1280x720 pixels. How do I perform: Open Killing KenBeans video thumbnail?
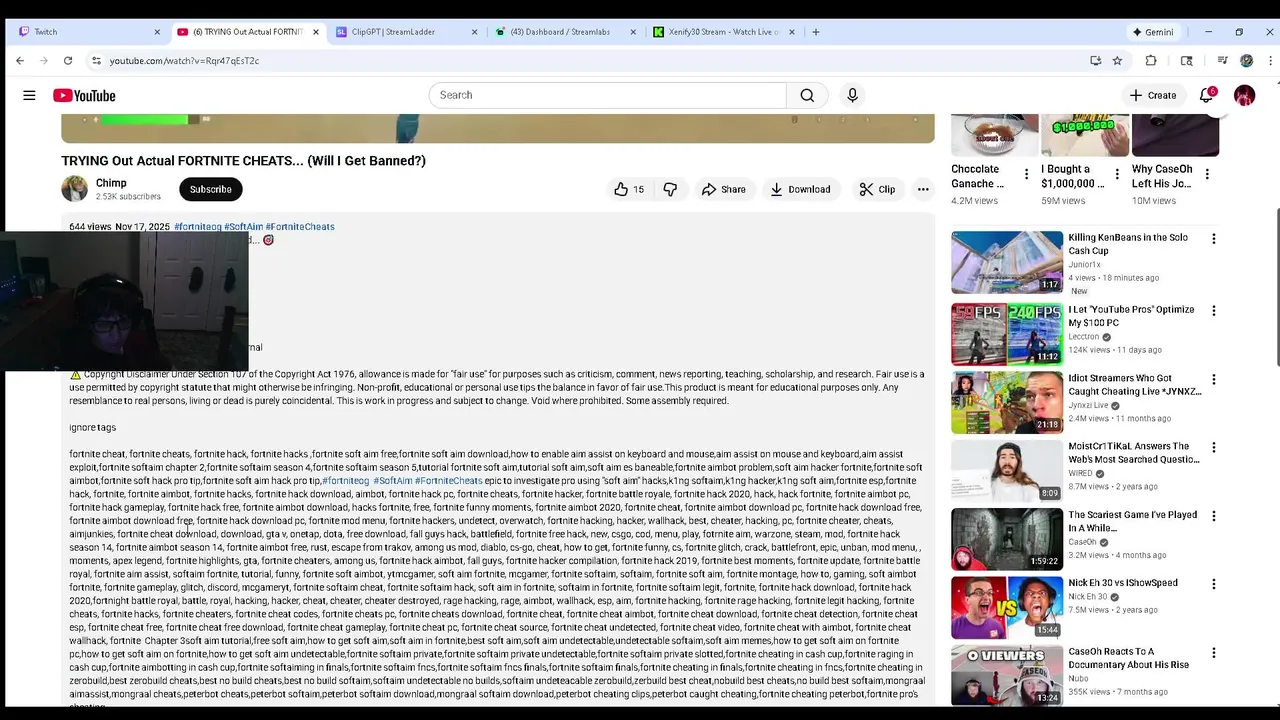pyautogui.click(x=1007, y=262)
